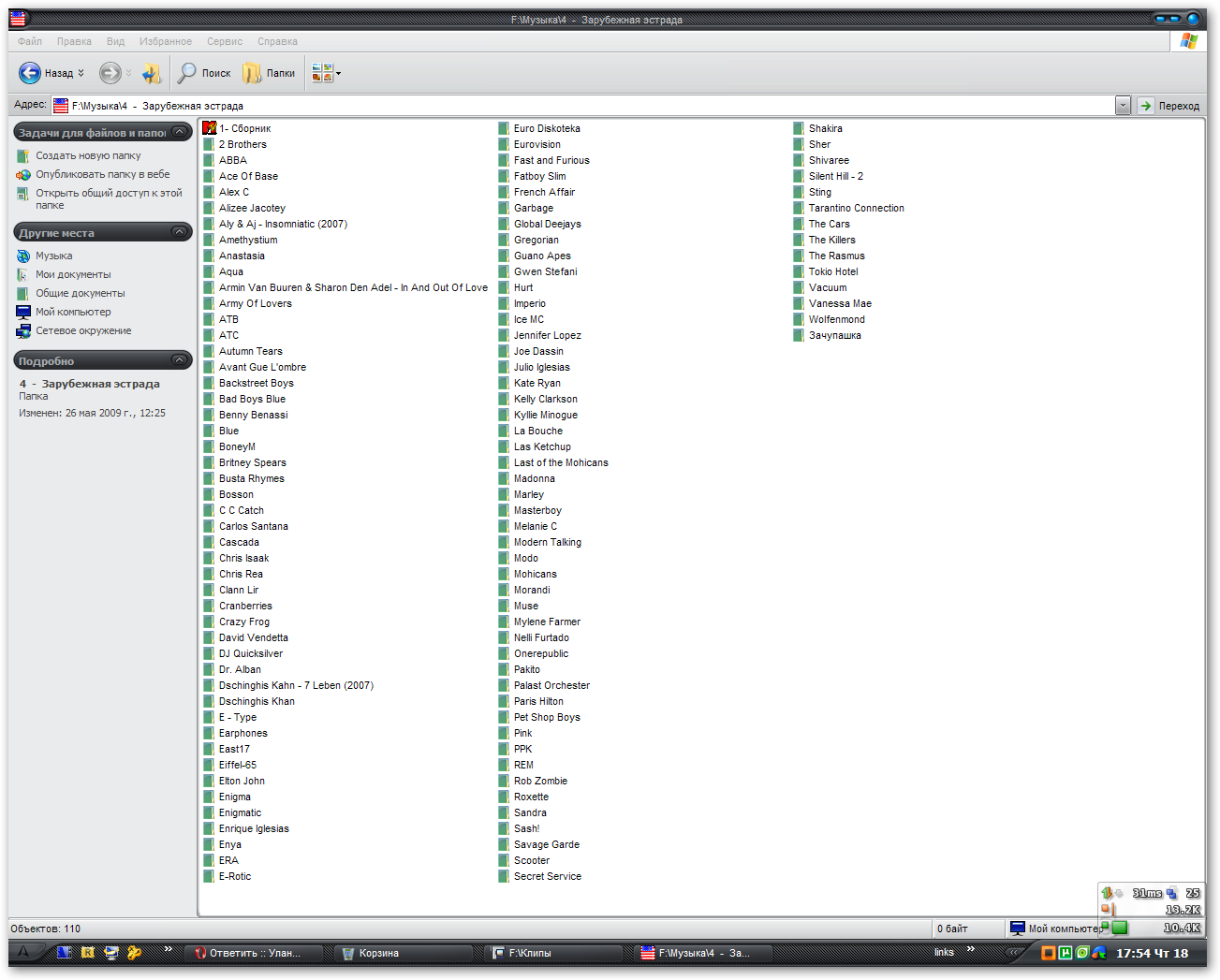Open the view mode dropdown in toolbar
Screen dimensions: 1220x980
[x=338, y=73]
